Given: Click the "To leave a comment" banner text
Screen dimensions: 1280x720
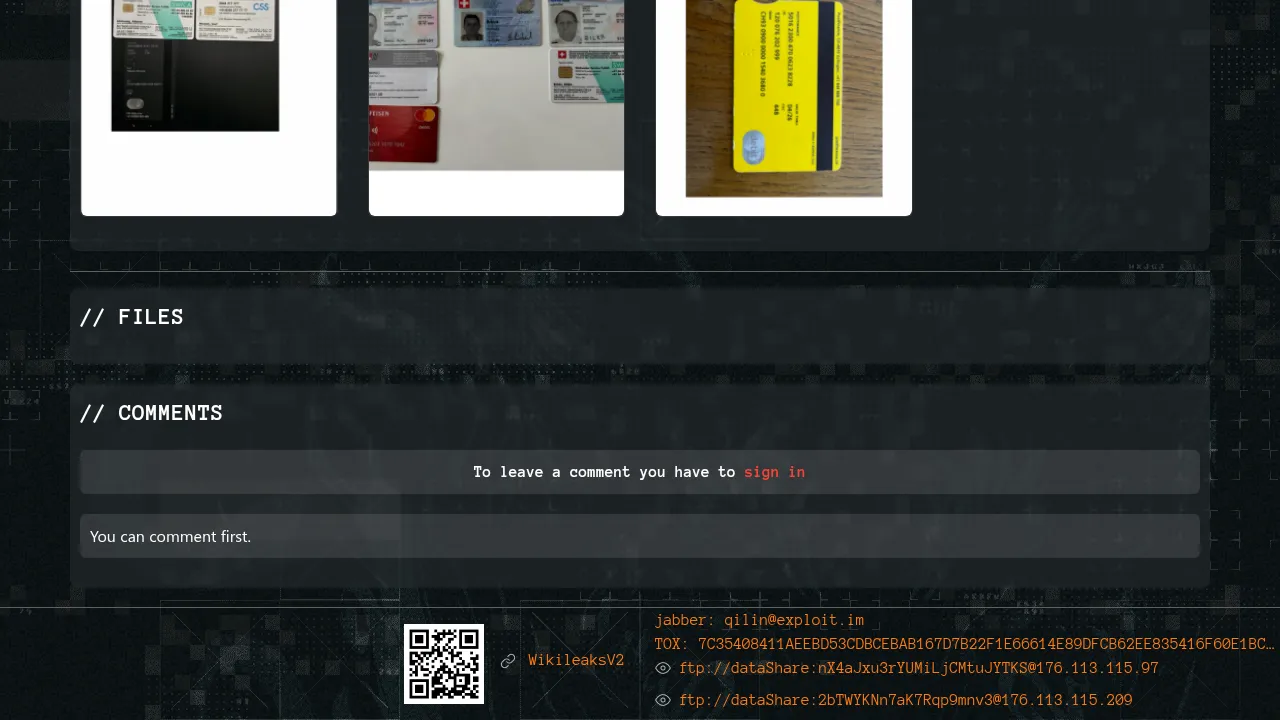Looking at the screenshot, I should tap(604, 472).
